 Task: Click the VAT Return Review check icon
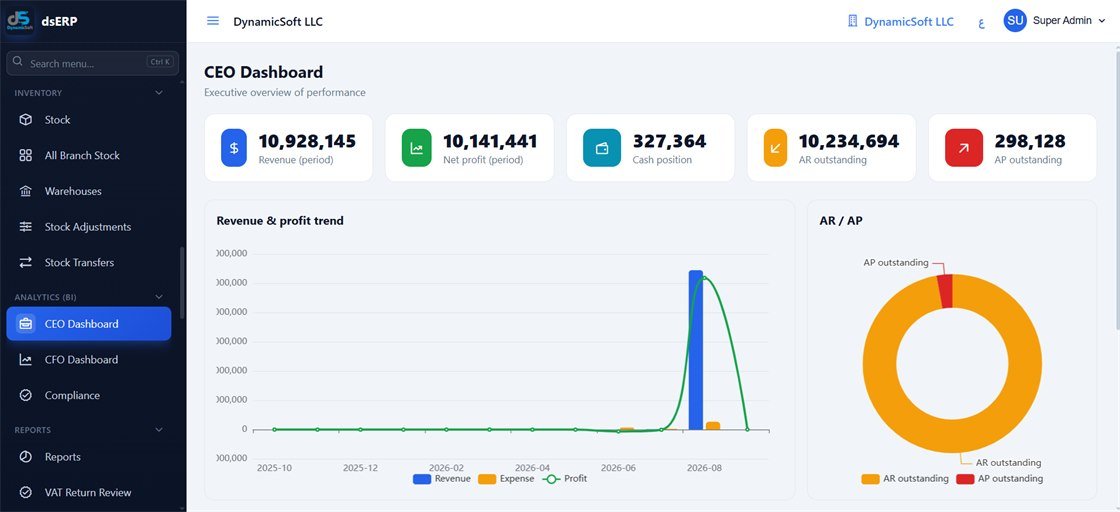click(x=26, y=493)
